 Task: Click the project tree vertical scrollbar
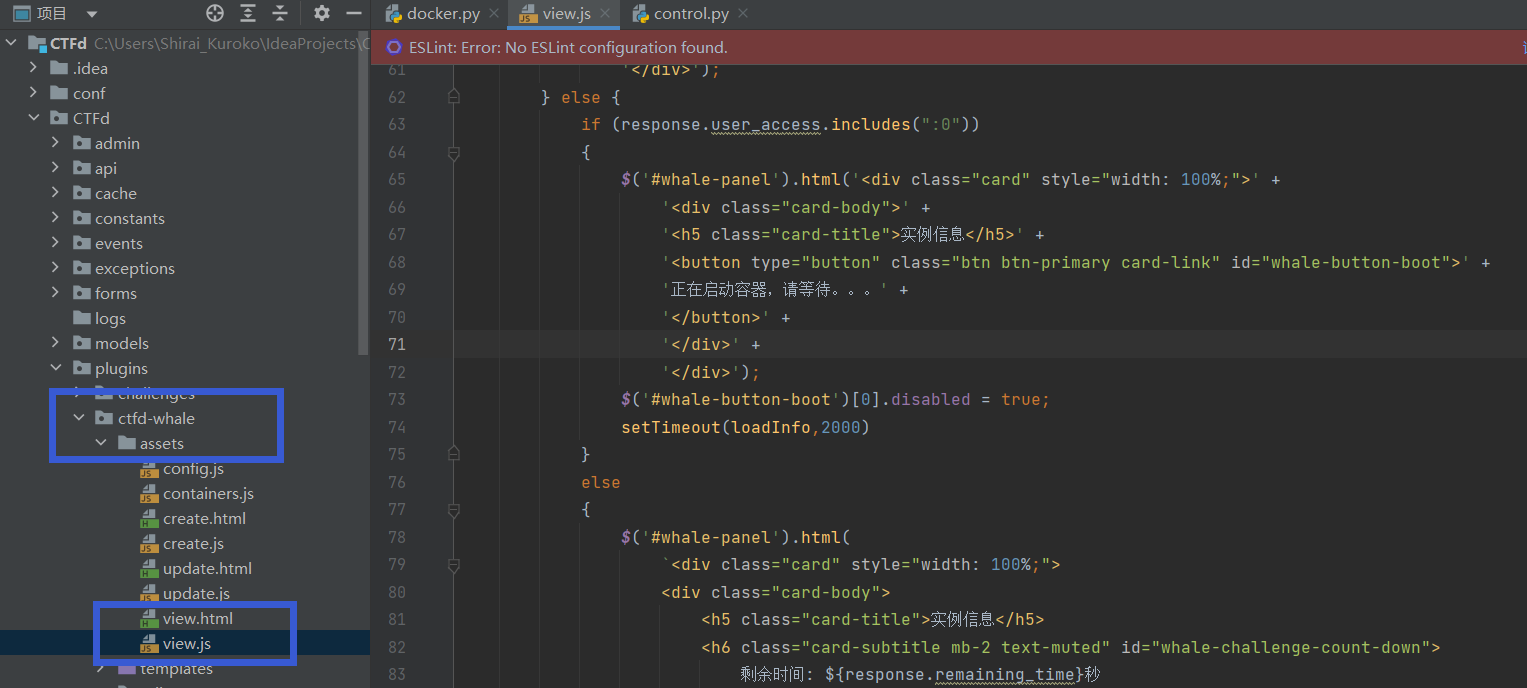pyautogui.click(x=363, y=200)
